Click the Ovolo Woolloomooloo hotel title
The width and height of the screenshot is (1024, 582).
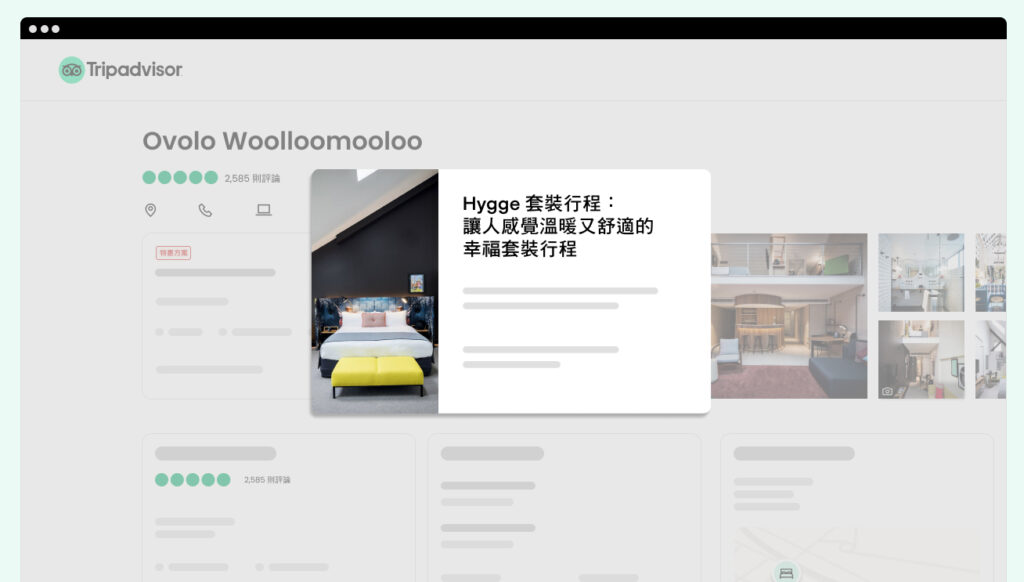click(282, 141)
